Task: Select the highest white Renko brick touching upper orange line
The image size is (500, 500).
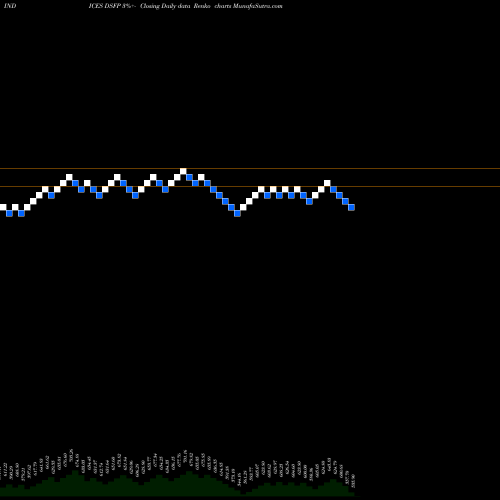Action: (183, 171)
